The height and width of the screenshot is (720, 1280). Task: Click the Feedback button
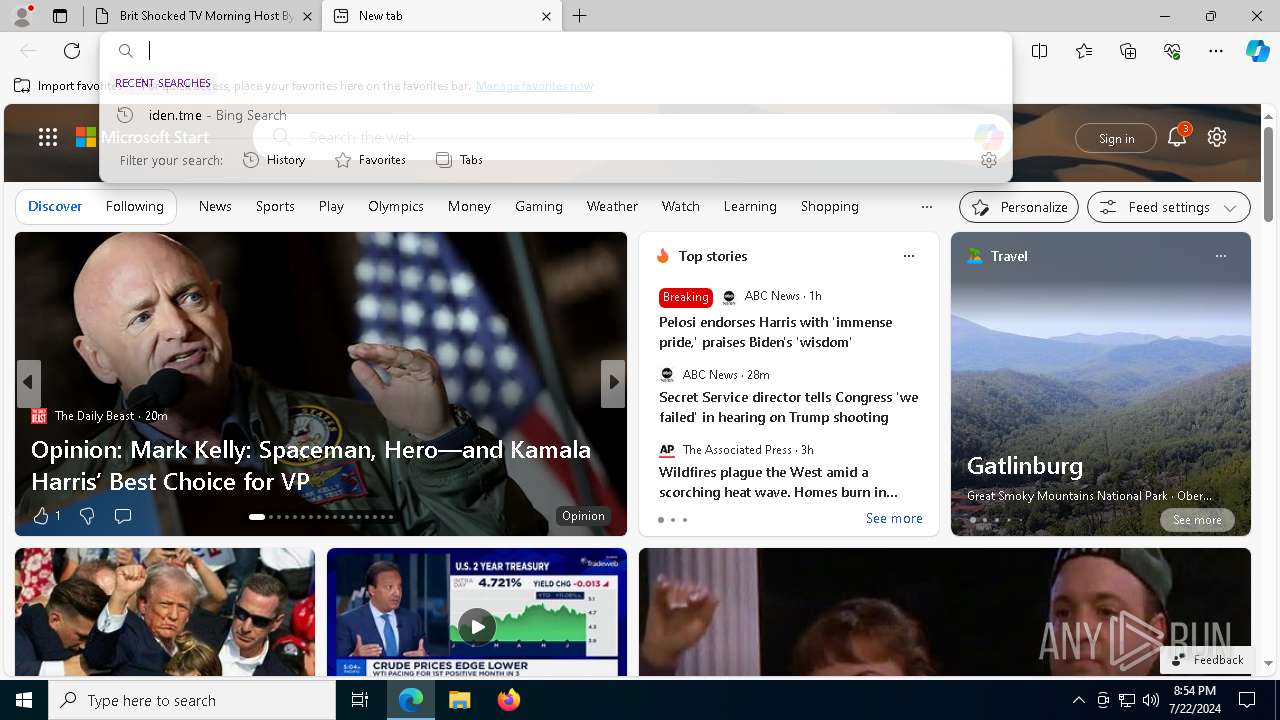(x=1206, y=660)
